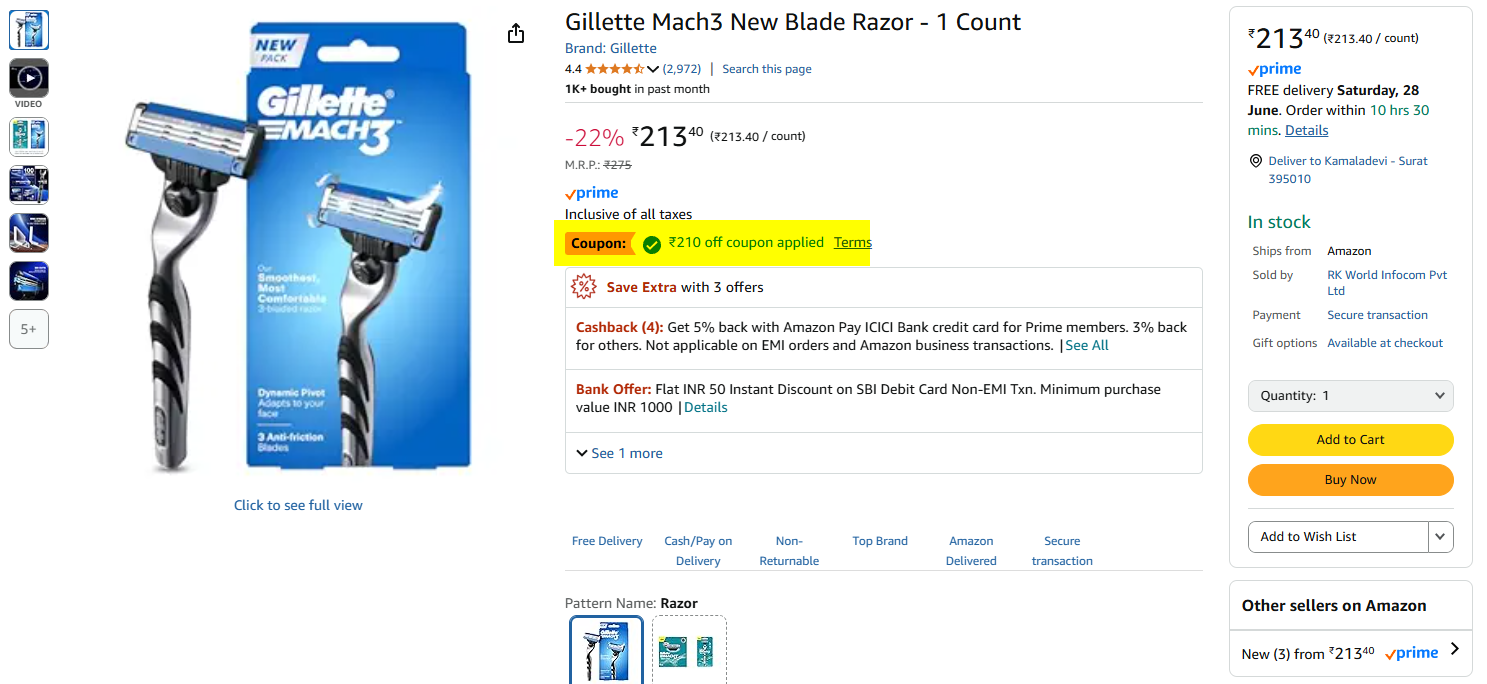Click the green coupon applied checkmark
The image size is (1487, 684).
pos(652,244)
